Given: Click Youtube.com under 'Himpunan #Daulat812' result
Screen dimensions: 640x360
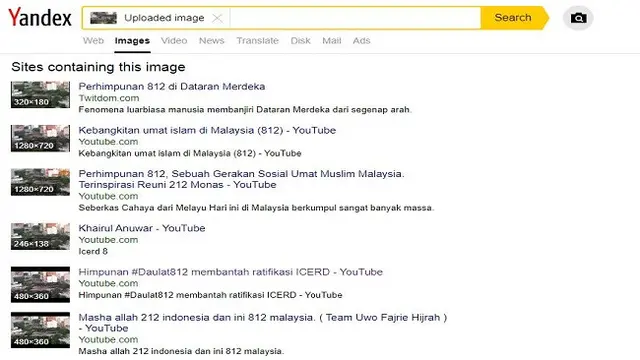Looking at the screenshot, I should [108, 283].
